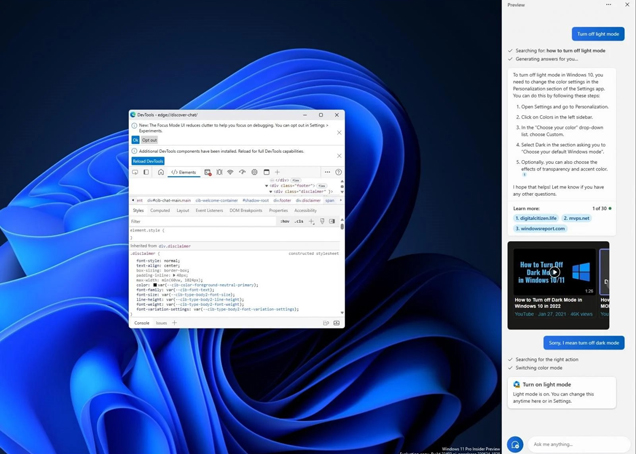Open the Console tool icon with red error dot

pos(208,172)
